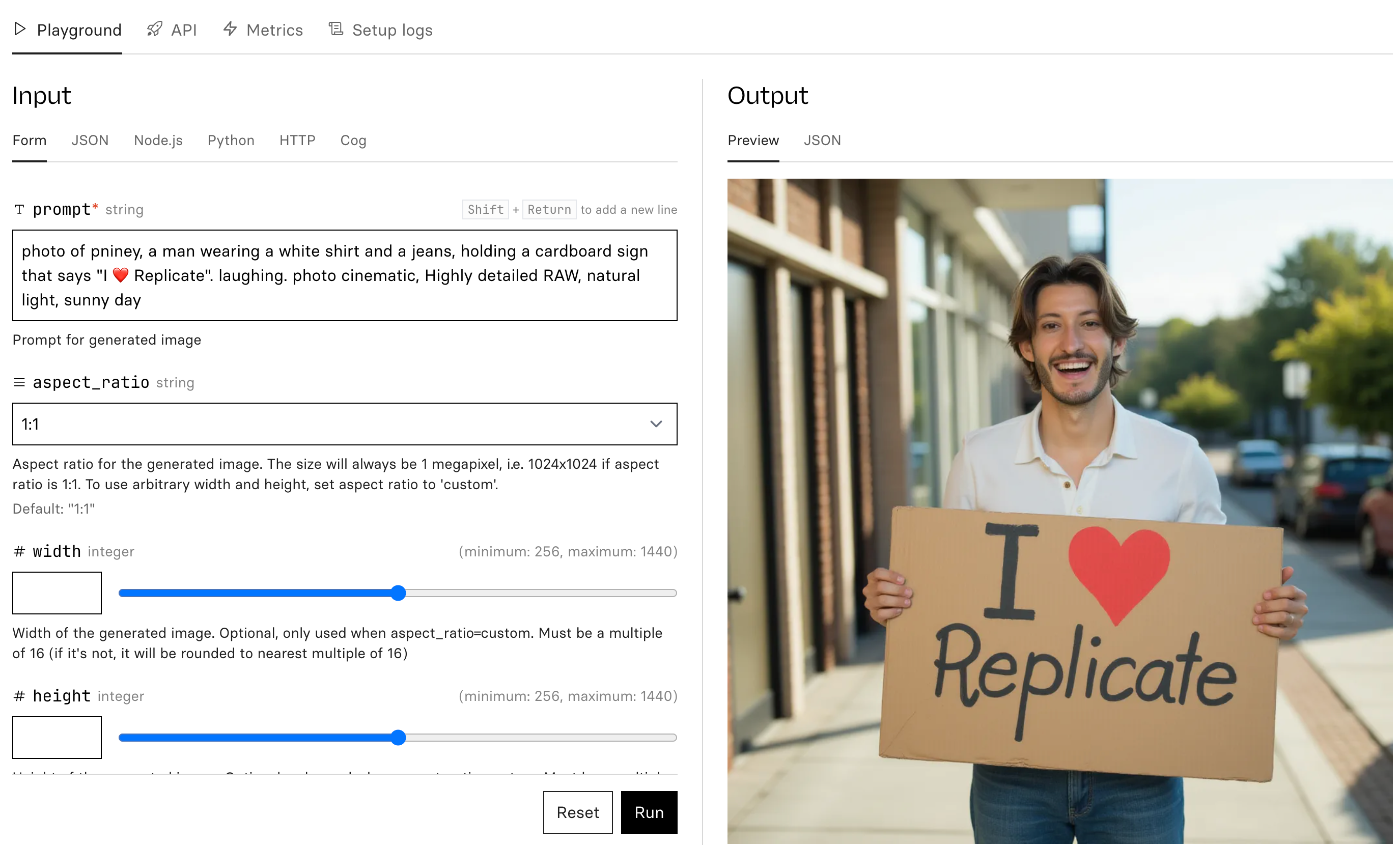Click the rocket icon beside API
1400x845 pixels.
coord(155,29)
